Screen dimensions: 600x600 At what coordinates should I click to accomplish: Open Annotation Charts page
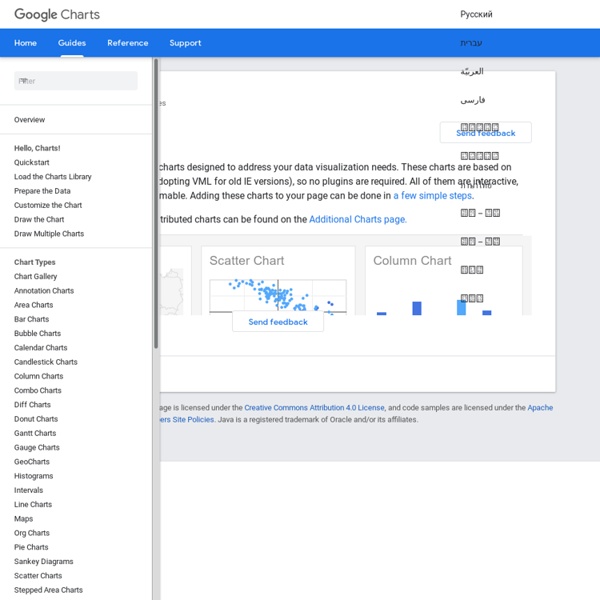(44, 290)
